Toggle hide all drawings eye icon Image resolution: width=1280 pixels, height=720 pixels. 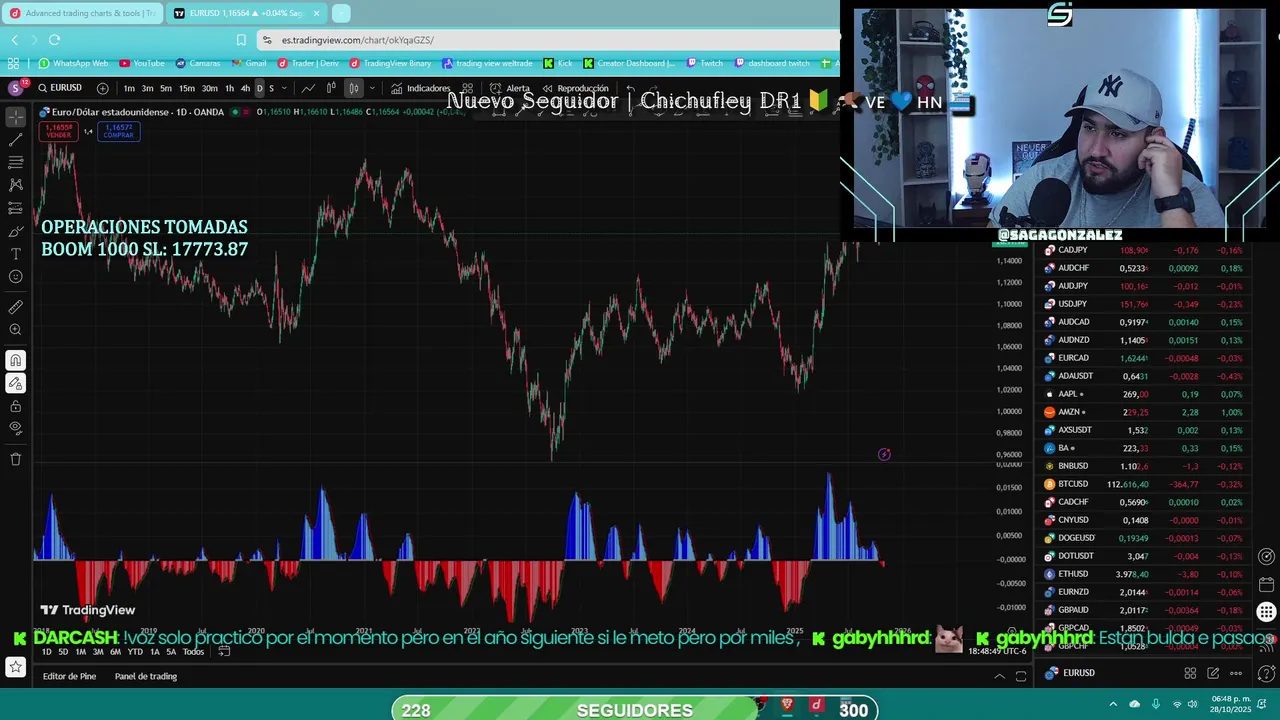[x=16, y=428]
